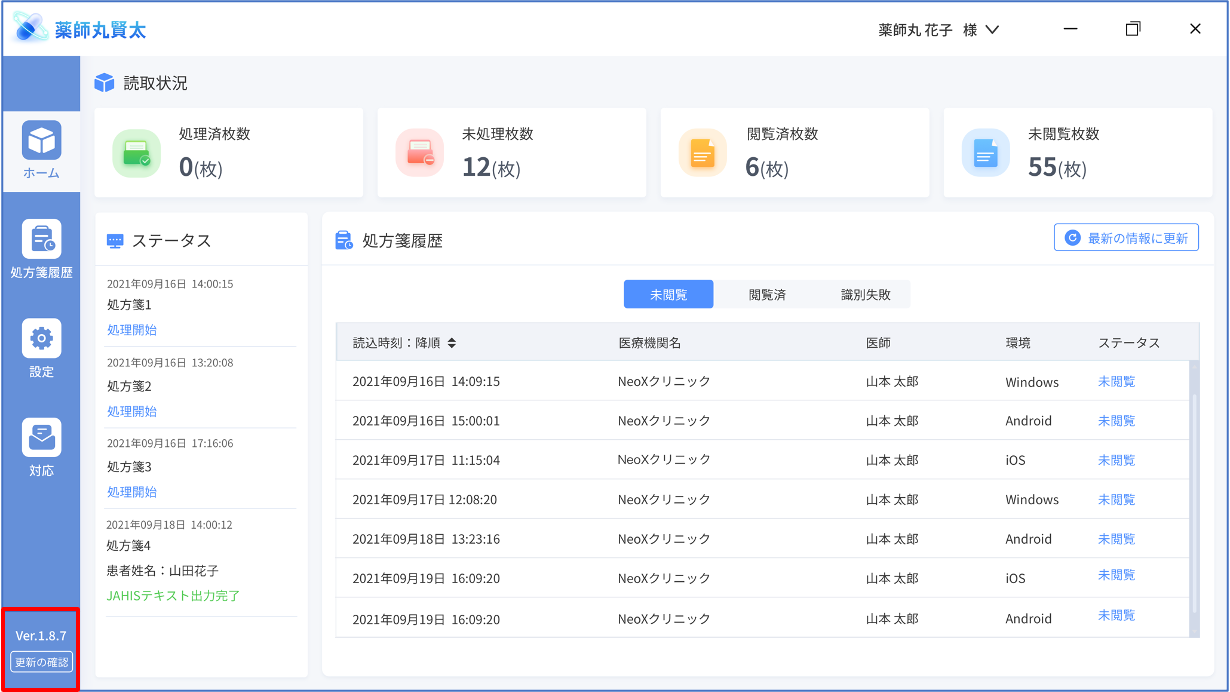Click the 処方箋履歴 panel header icon
Image resolution: width=1230 pixels, height=692 pixels.
point(344,240)
